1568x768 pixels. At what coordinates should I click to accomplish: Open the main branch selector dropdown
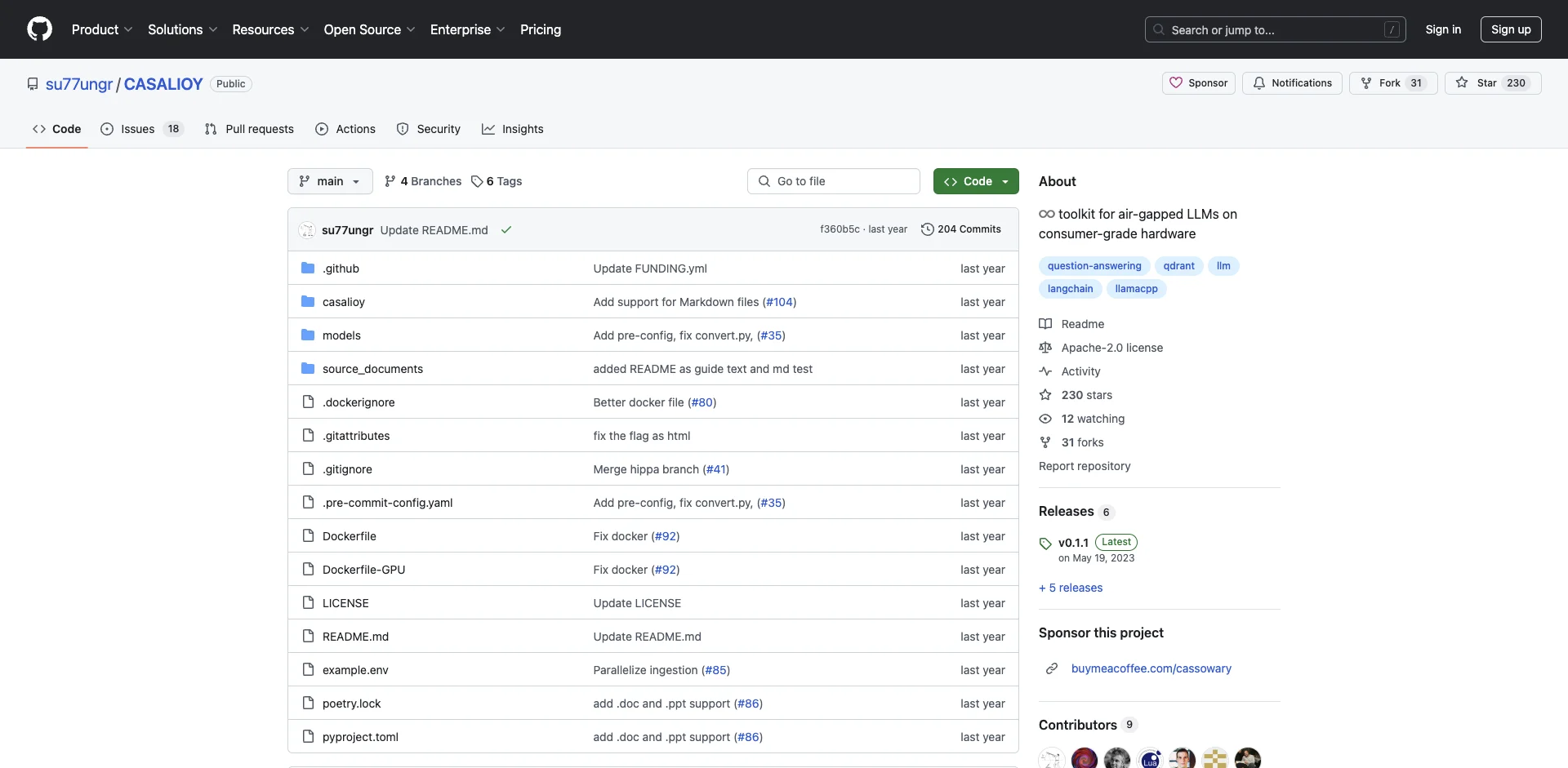[330, 181]
